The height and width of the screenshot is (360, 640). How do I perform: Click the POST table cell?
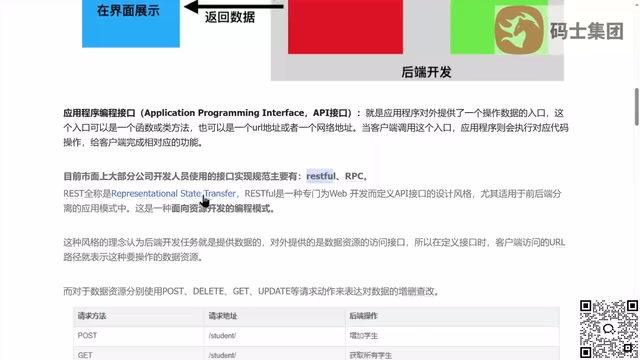tap(138, 336)
